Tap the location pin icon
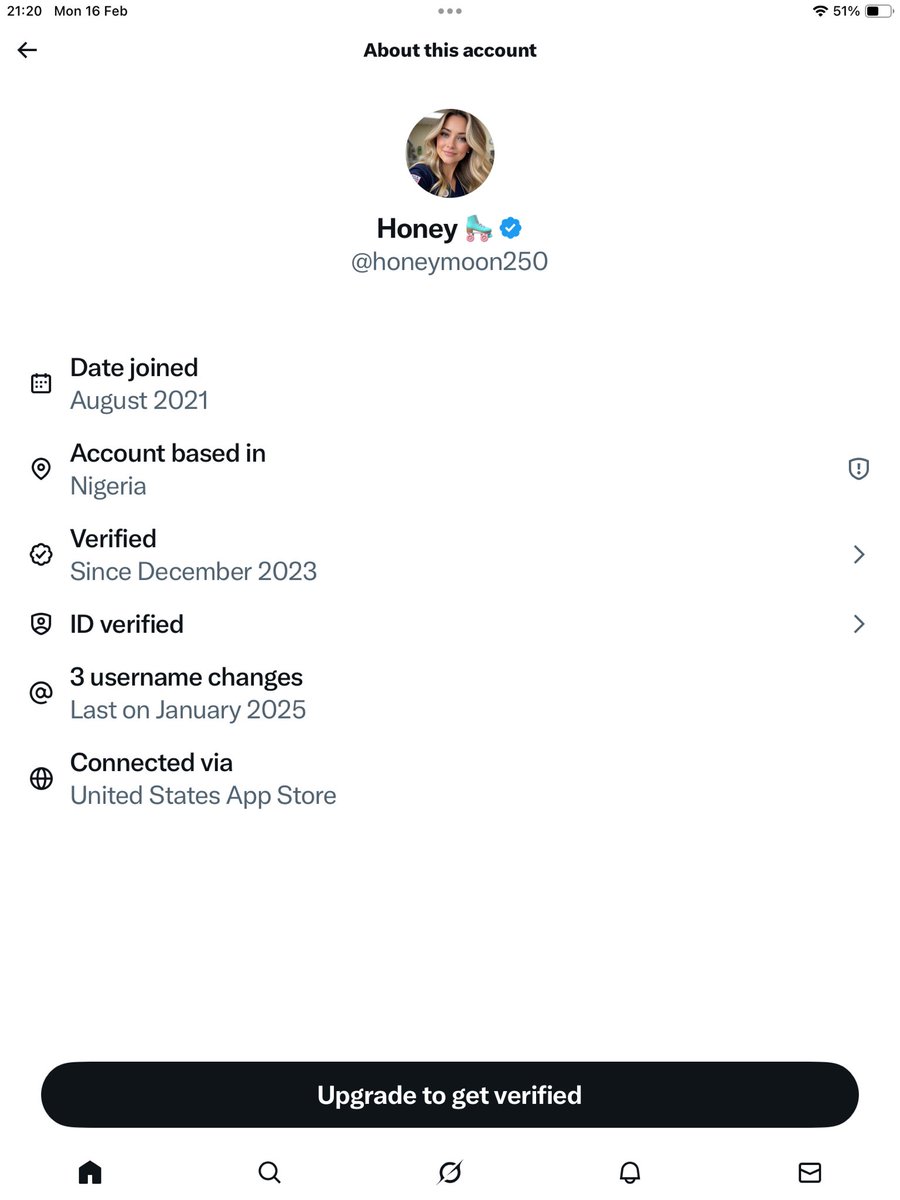This screenshot has width=900, height=1200. pyautogui.click(x=41, y=469)
